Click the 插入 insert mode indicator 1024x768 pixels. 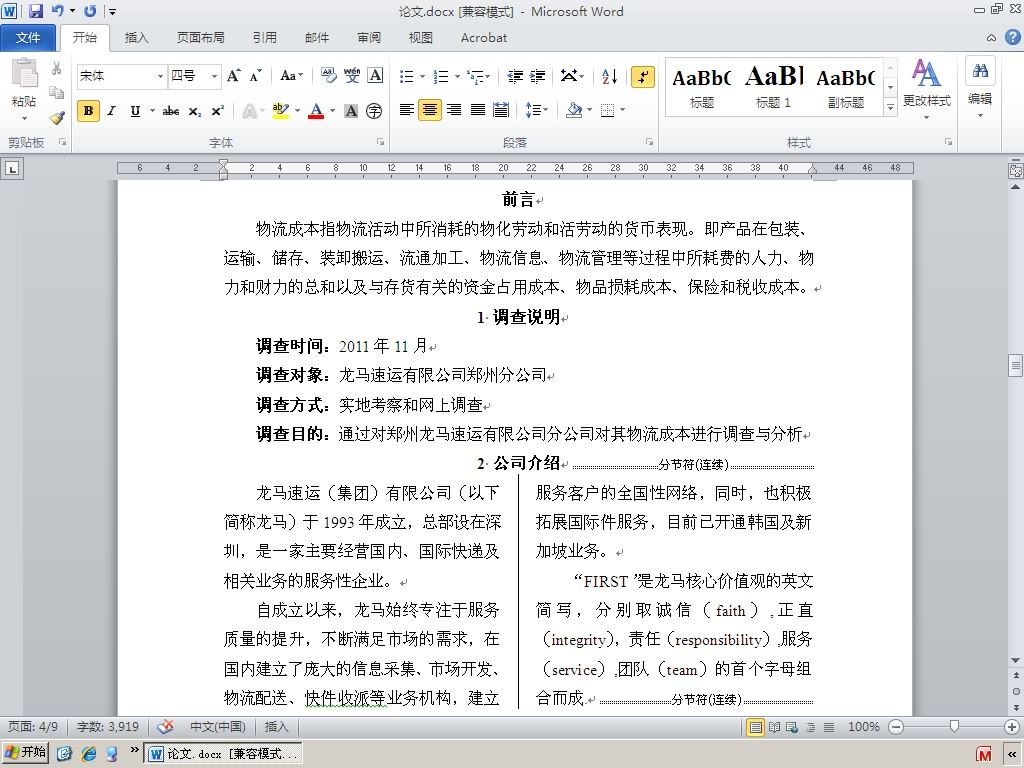click(x=276, y=726)
